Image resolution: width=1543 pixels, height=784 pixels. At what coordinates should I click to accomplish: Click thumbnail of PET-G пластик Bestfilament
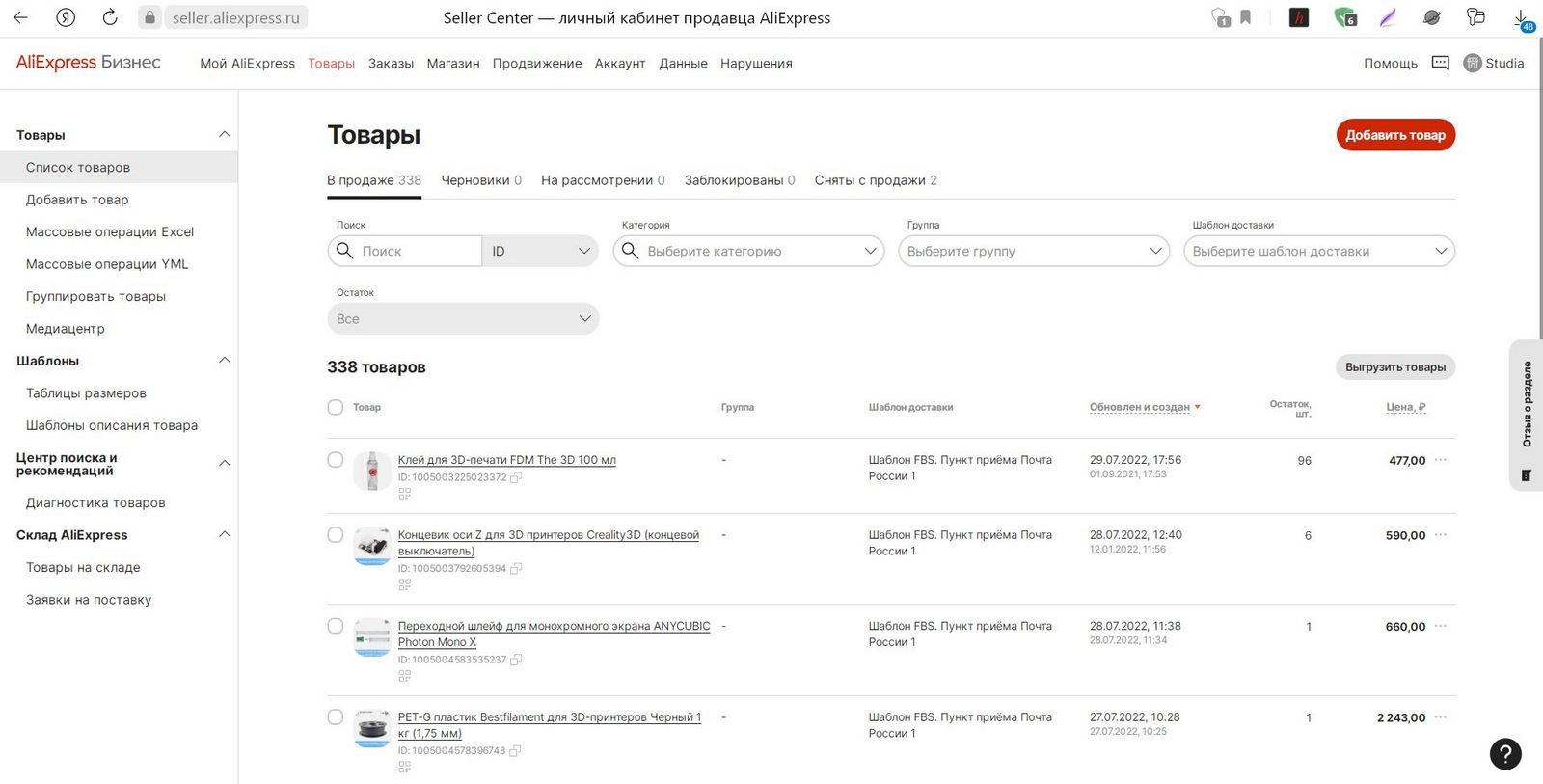click(x=372, y=729)
